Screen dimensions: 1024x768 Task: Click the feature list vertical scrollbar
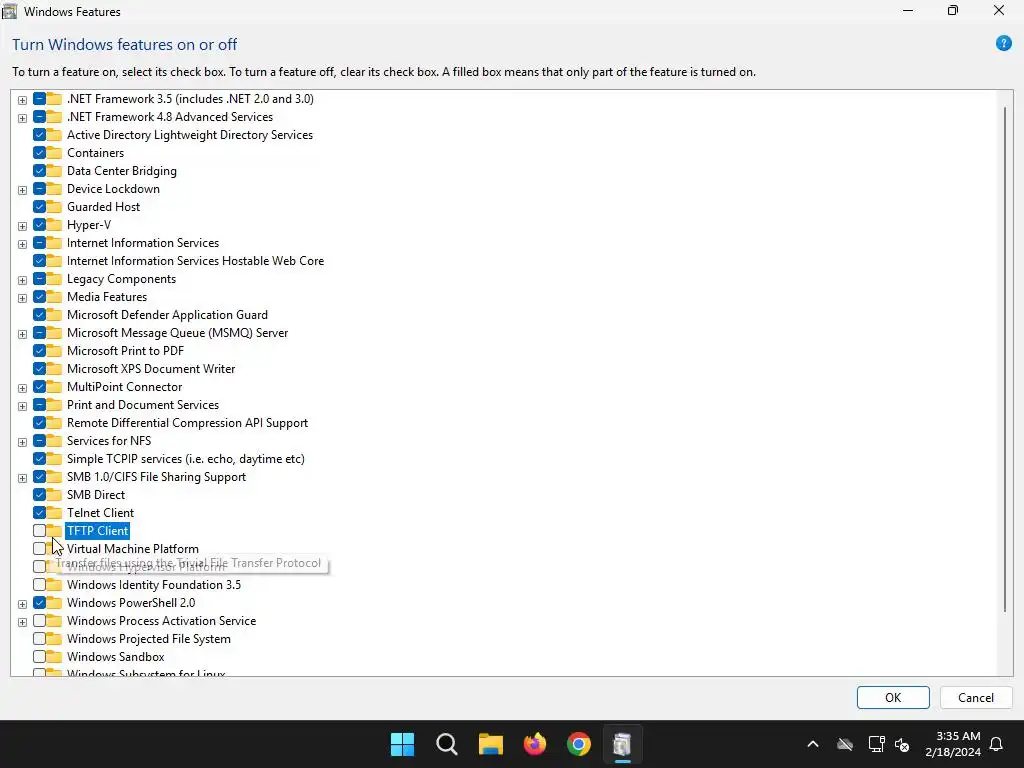pyautogui.click(x=1004, y=359)
